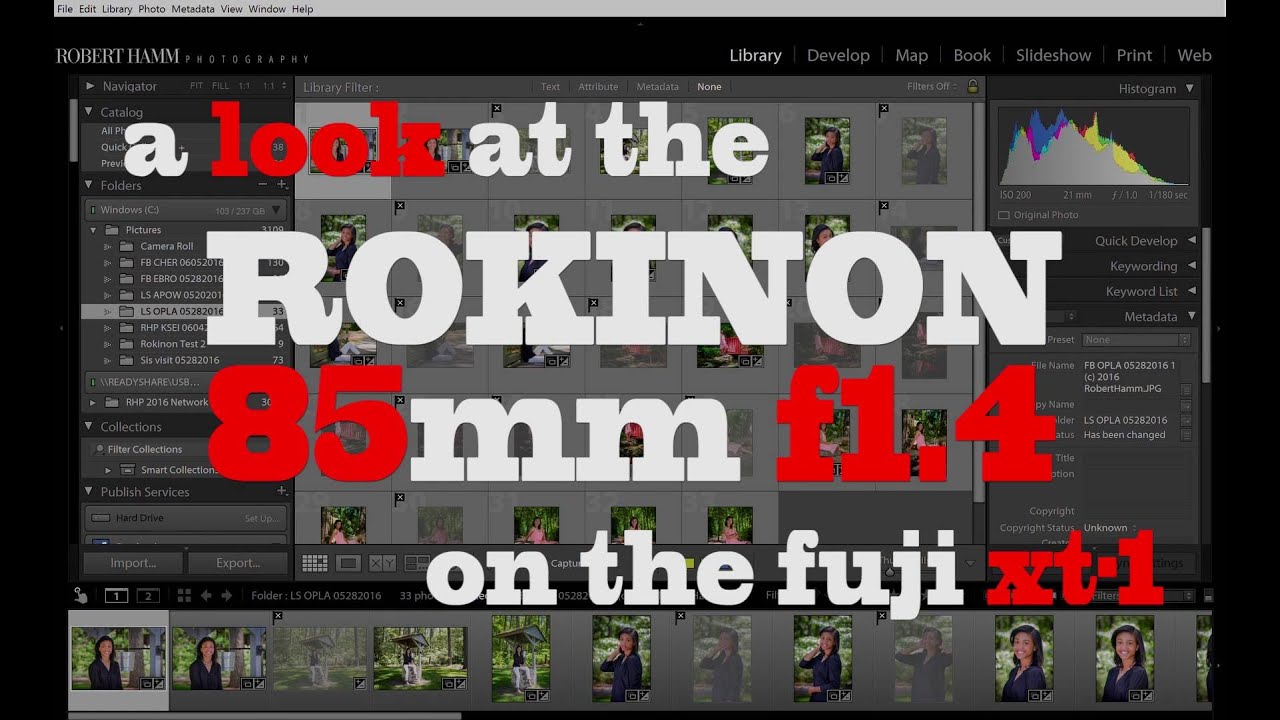Image resolution: width=1280 pixels, height=720 pixels.
Task: Switch to Slideshow module
Action: (1053, 56)
